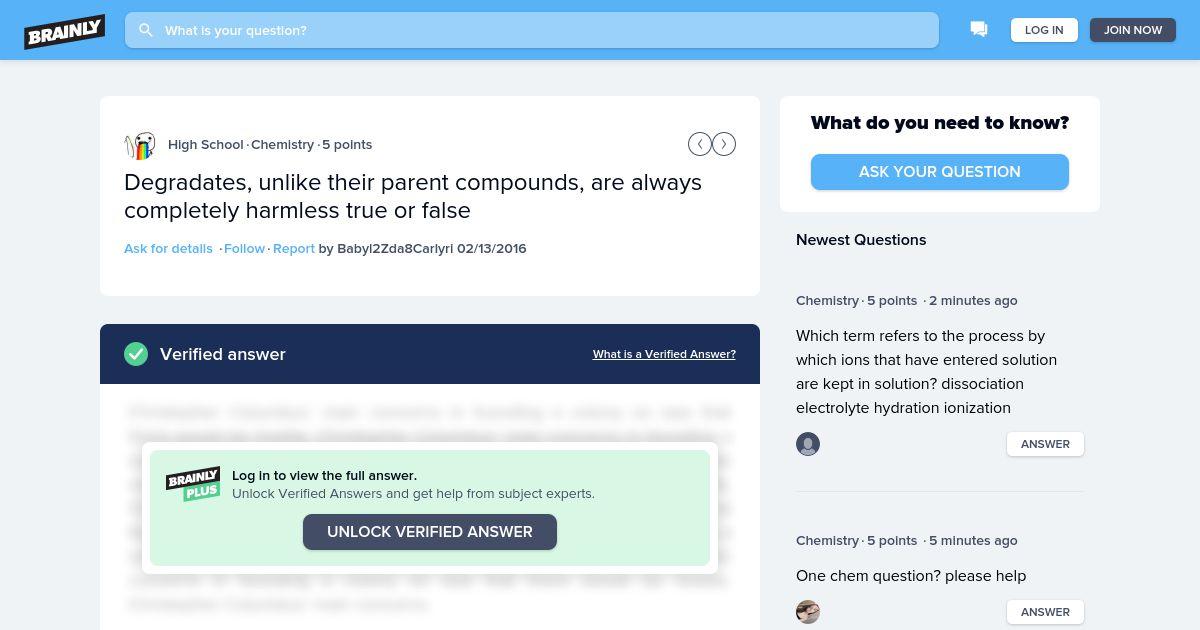Click the asker's rainbow avatar
Image resolution: width=1200 pixels, height=630 pixels.
click(x=140, y=145)
